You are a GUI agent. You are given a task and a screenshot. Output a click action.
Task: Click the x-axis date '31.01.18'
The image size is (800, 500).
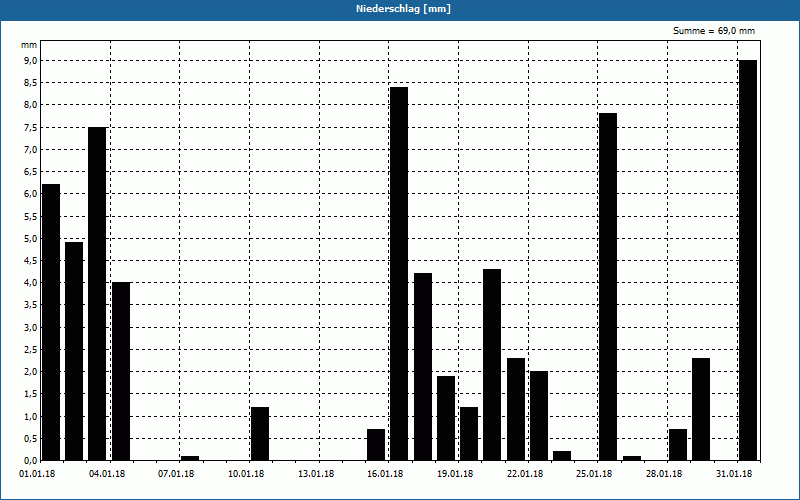[x=734, y=474]
